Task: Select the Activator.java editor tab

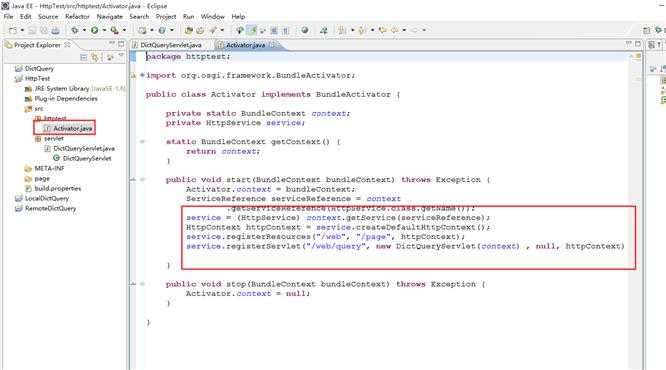Action: point(245,45)
